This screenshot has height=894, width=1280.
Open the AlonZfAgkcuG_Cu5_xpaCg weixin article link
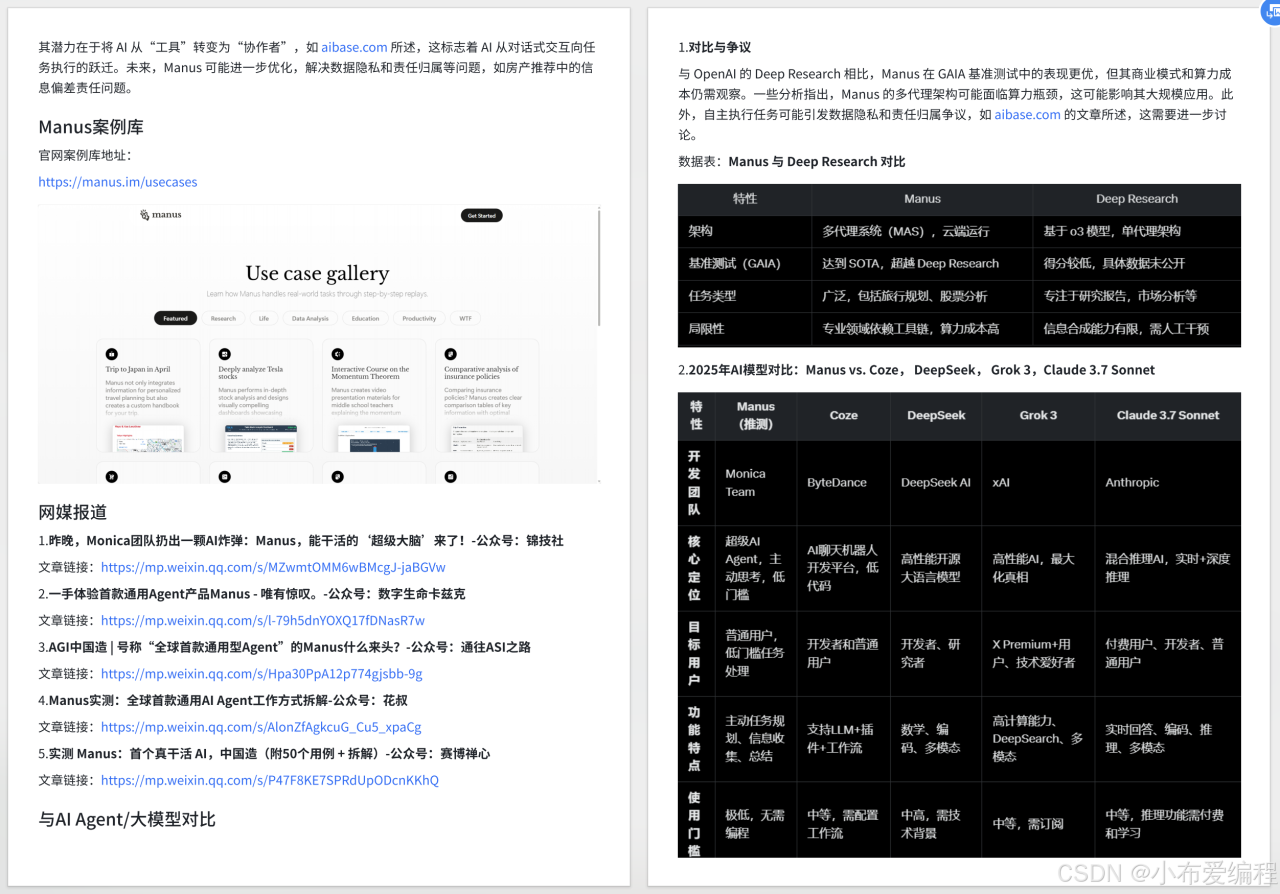[x=261, y=727]
